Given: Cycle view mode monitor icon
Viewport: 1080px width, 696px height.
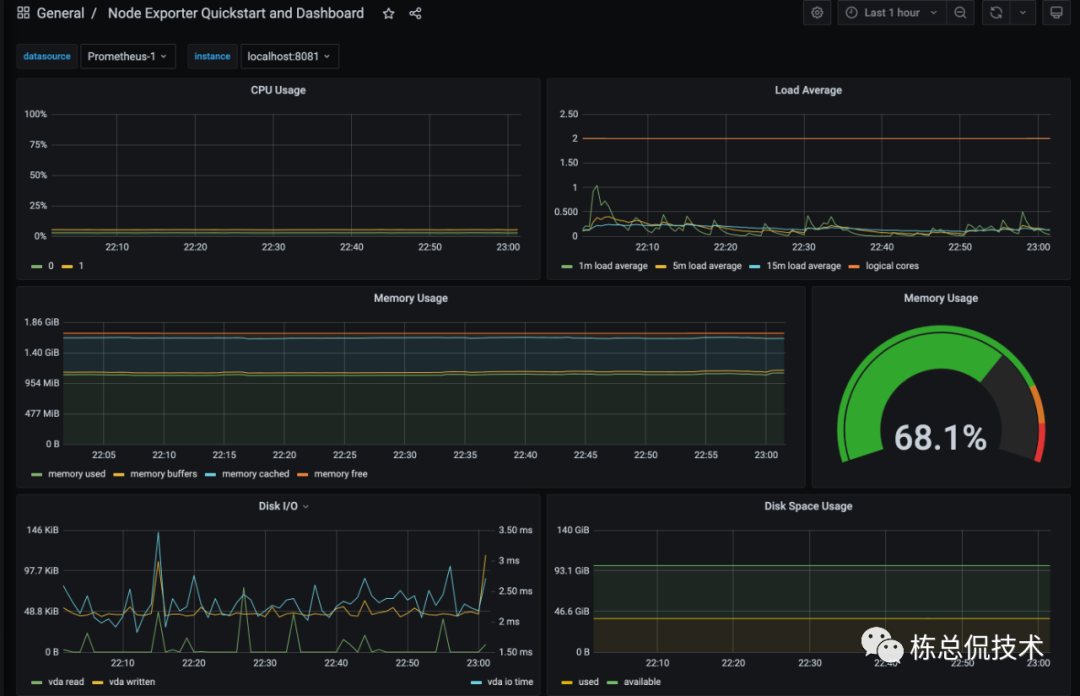Looking at the screenshot, I should [1056, 13].
